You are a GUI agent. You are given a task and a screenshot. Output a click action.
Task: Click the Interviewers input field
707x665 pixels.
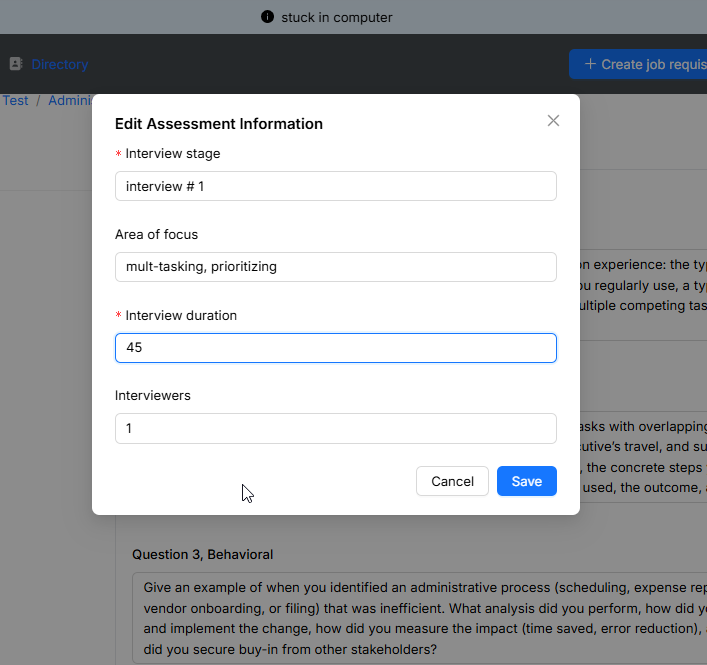click(x=335, y=428)
